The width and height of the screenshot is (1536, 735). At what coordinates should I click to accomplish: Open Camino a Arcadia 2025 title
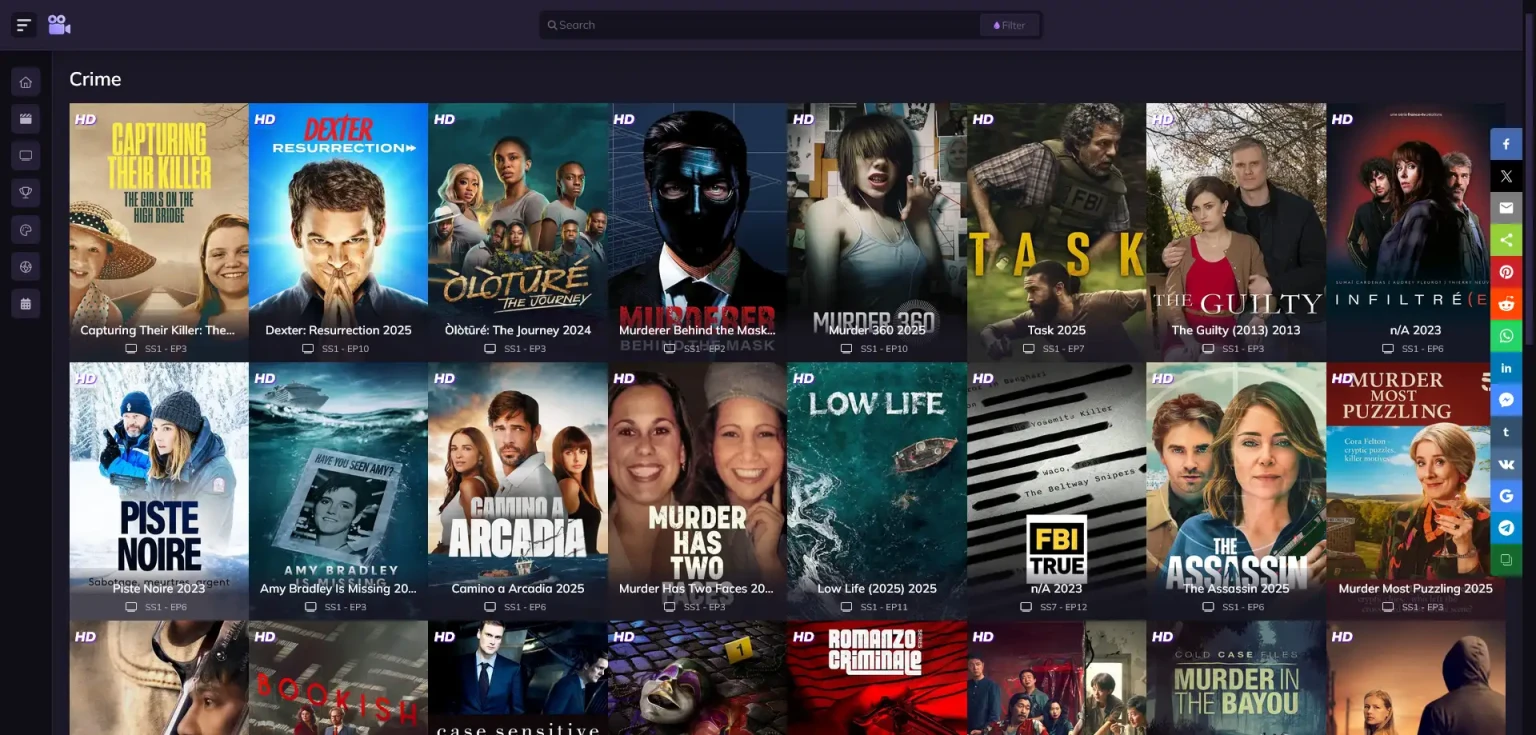tap(518, 589)
